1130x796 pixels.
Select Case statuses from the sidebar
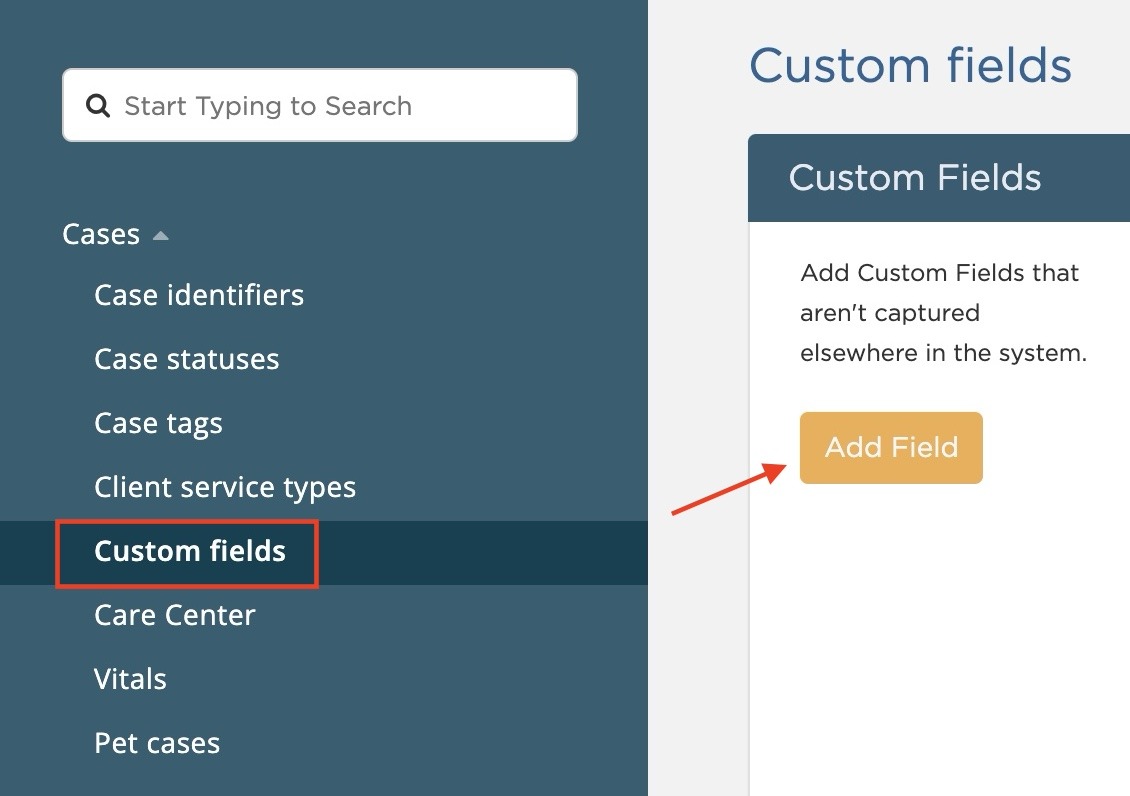click(186, 360)
